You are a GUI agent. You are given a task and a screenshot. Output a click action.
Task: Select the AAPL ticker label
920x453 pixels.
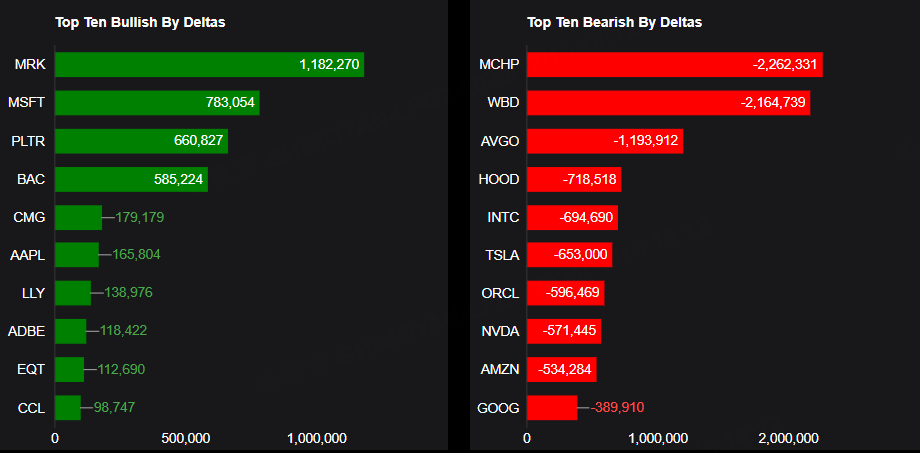pos(28,255)
